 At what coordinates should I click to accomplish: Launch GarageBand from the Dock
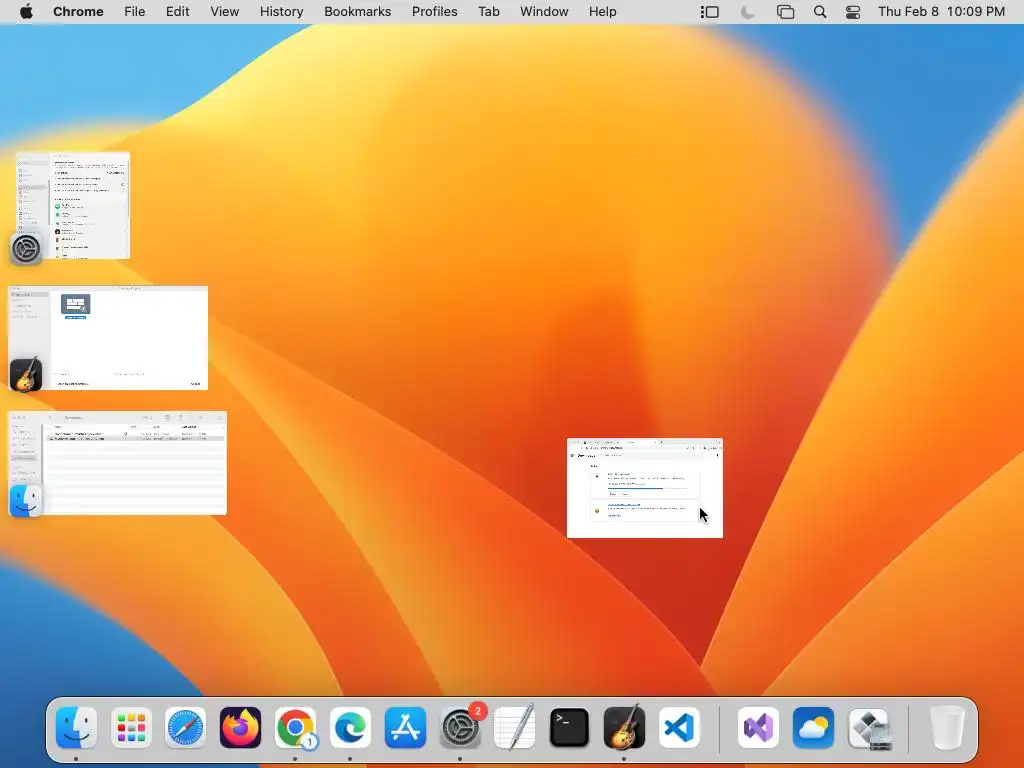point(624,727)
